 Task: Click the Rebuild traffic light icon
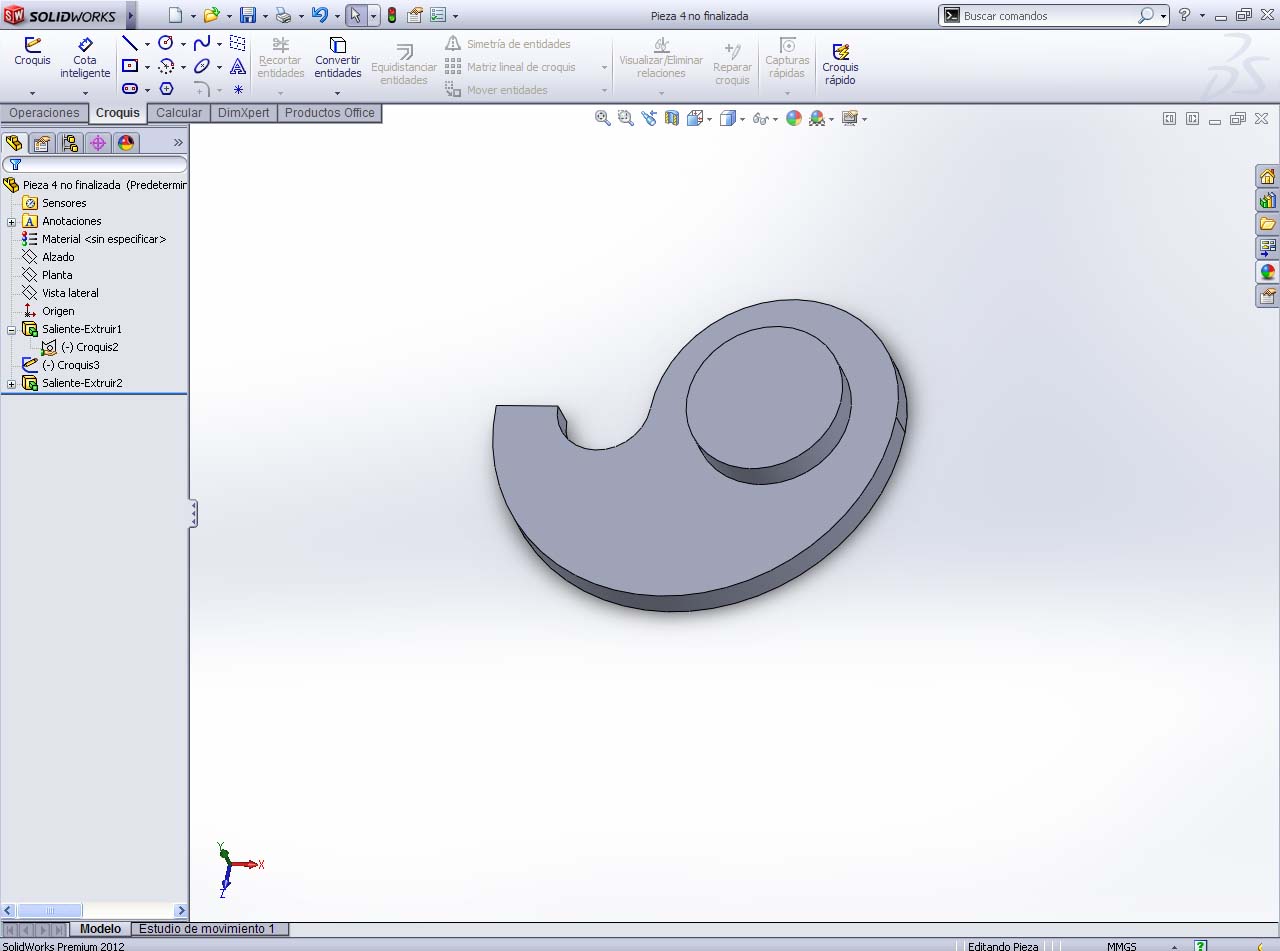click(391, 15)
